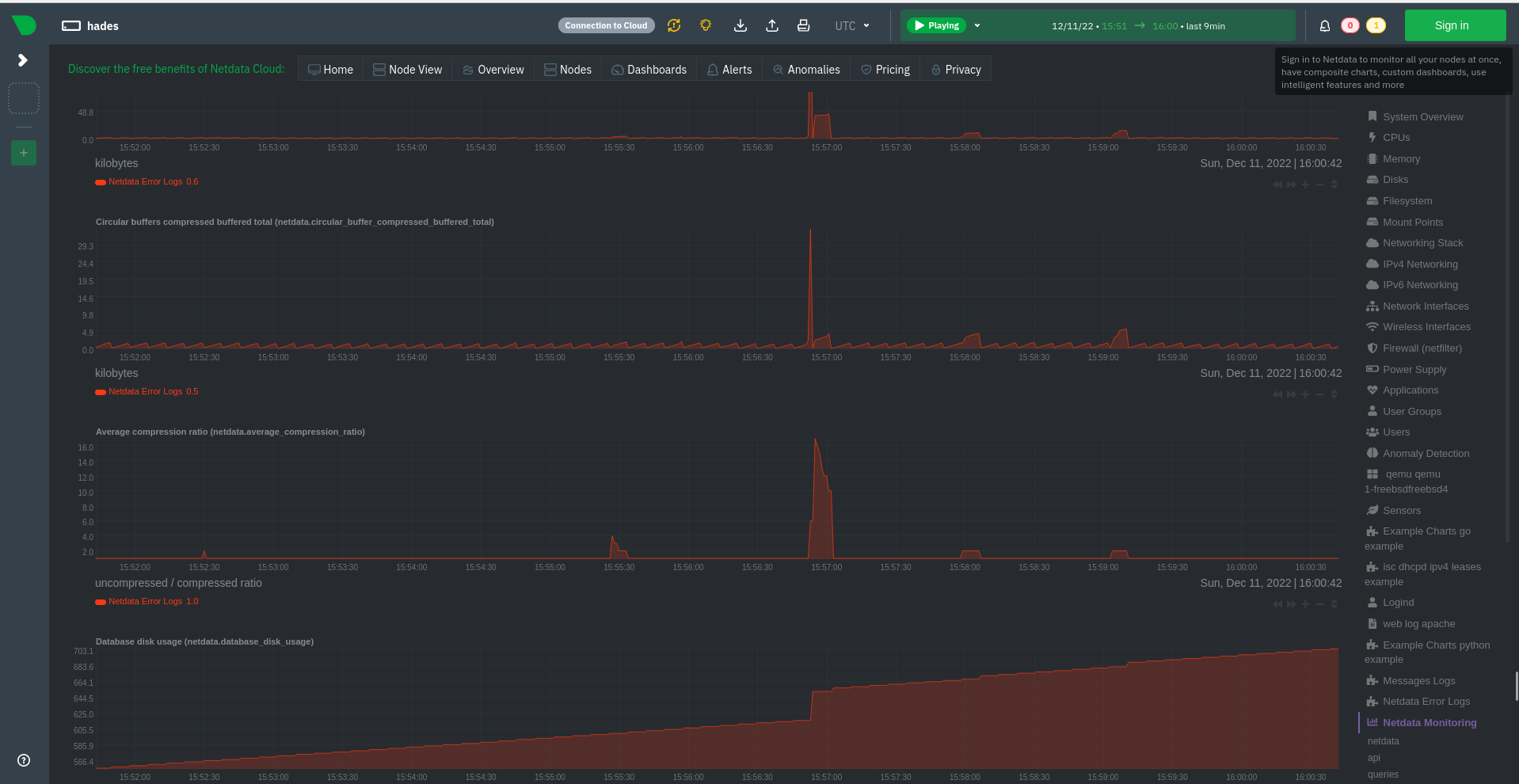Open the queries submenu item
Image resolution: width=1519 pixels, height=784 pixels.
1383,774
